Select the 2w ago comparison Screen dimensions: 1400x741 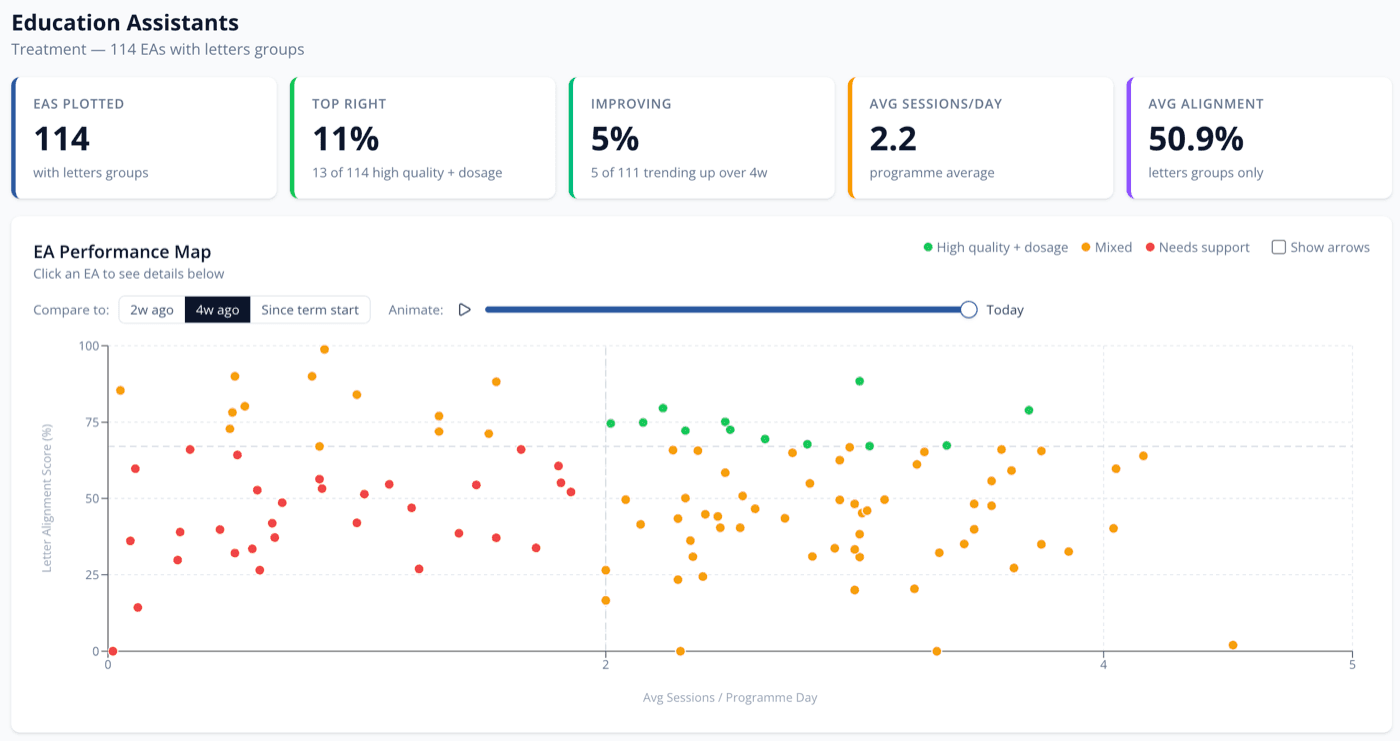(152, 310)
